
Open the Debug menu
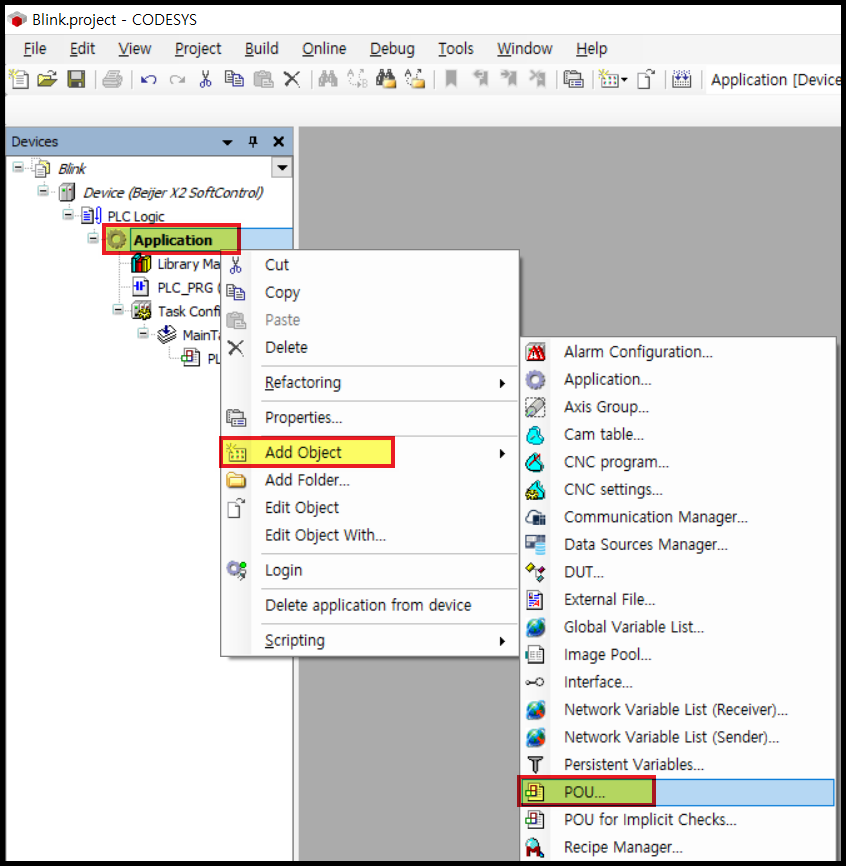pos(392,48)
